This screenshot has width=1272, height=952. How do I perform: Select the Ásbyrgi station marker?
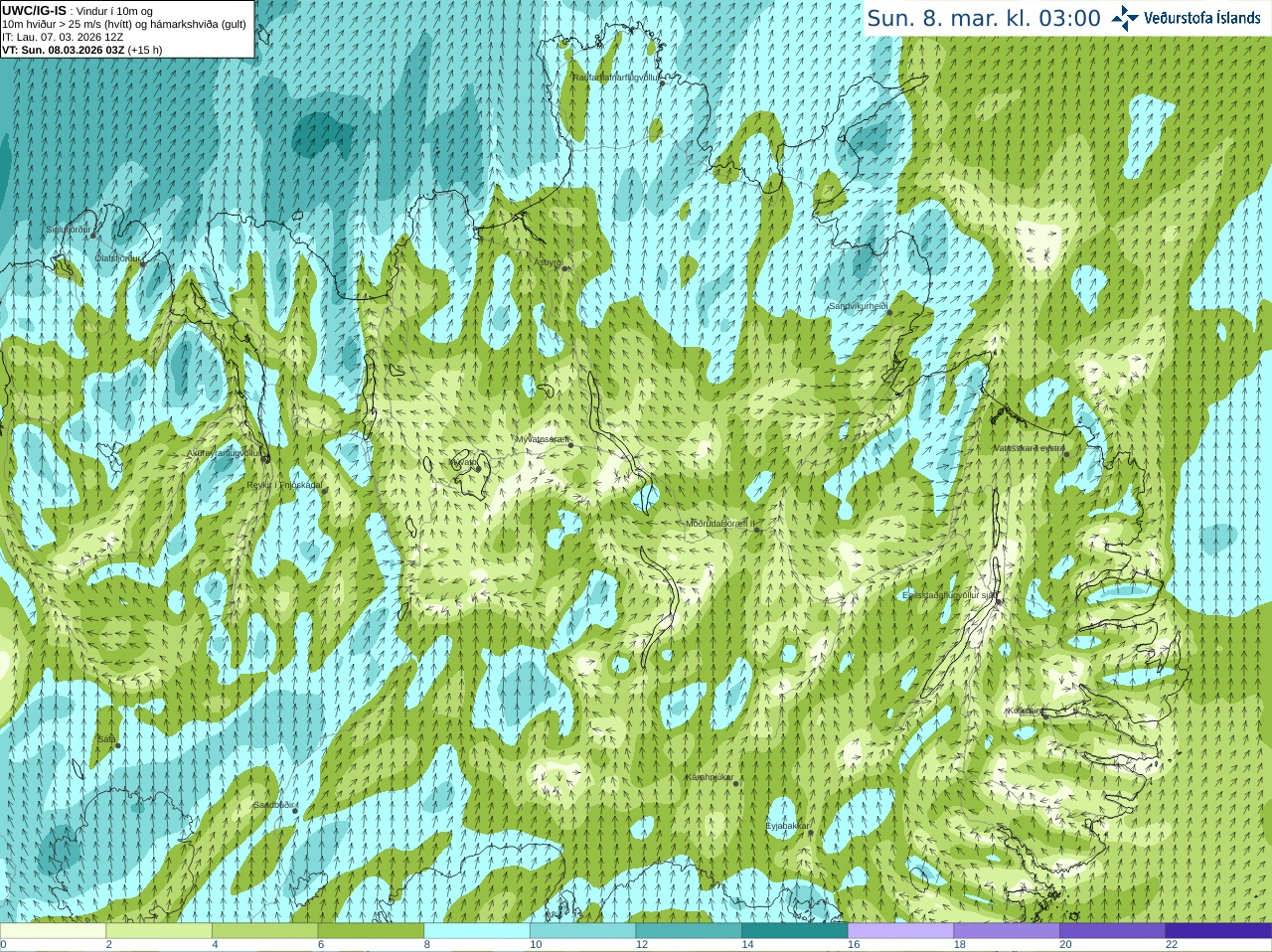tap(564, 268)
